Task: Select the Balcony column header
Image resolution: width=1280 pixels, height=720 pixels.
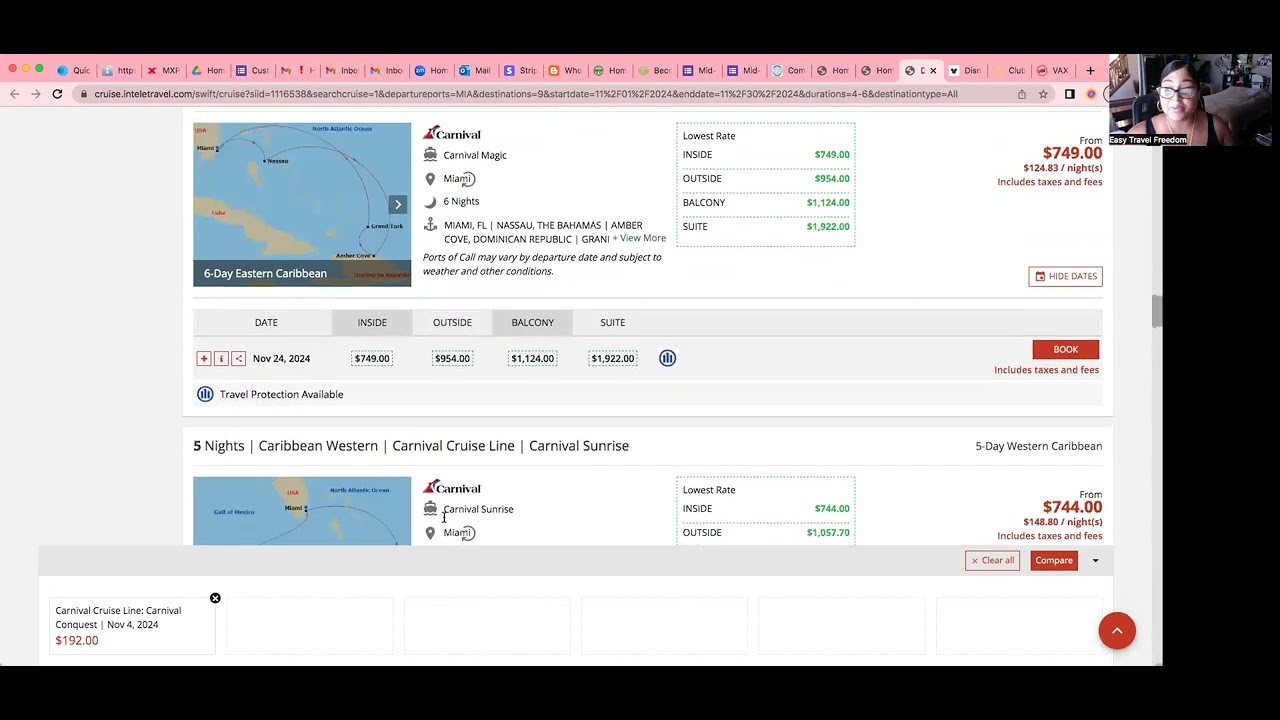Action: [x=532, y=322]
